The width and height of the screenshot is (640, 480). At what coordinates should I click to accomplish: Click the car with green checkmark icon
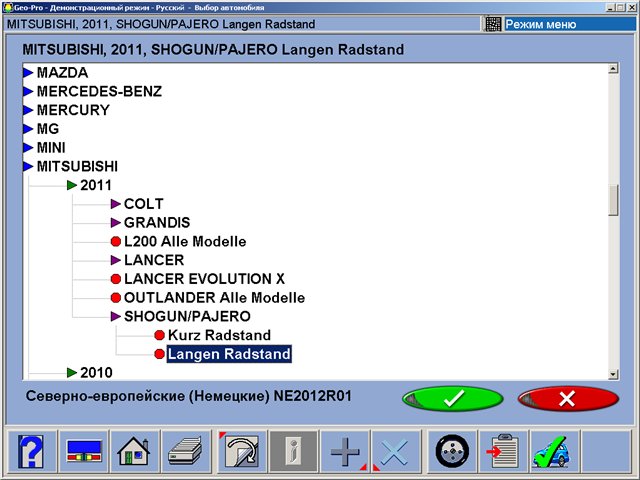pyautogui.click(x=554, y=451)
